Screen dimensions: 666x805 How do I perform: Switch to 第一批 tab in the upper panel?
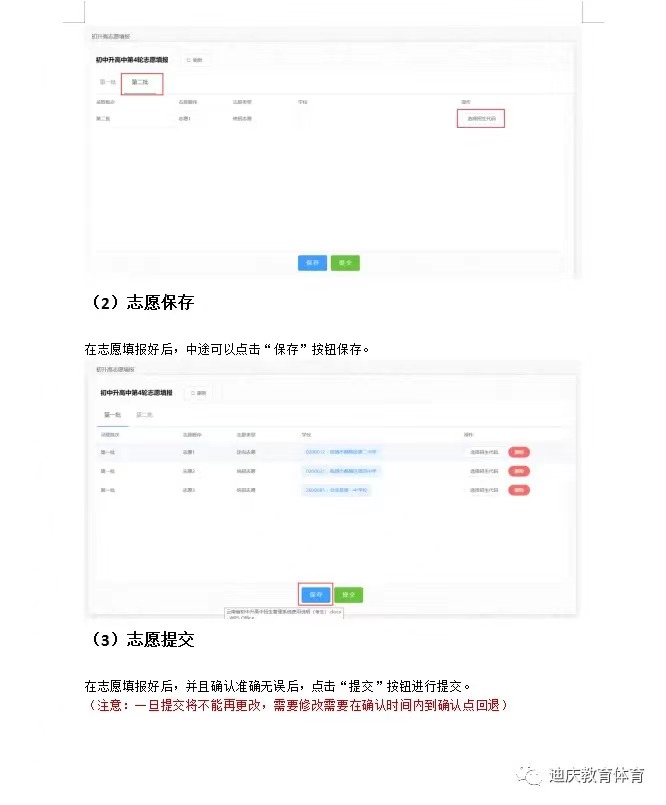pyautogui.click(x=107, y=82)
